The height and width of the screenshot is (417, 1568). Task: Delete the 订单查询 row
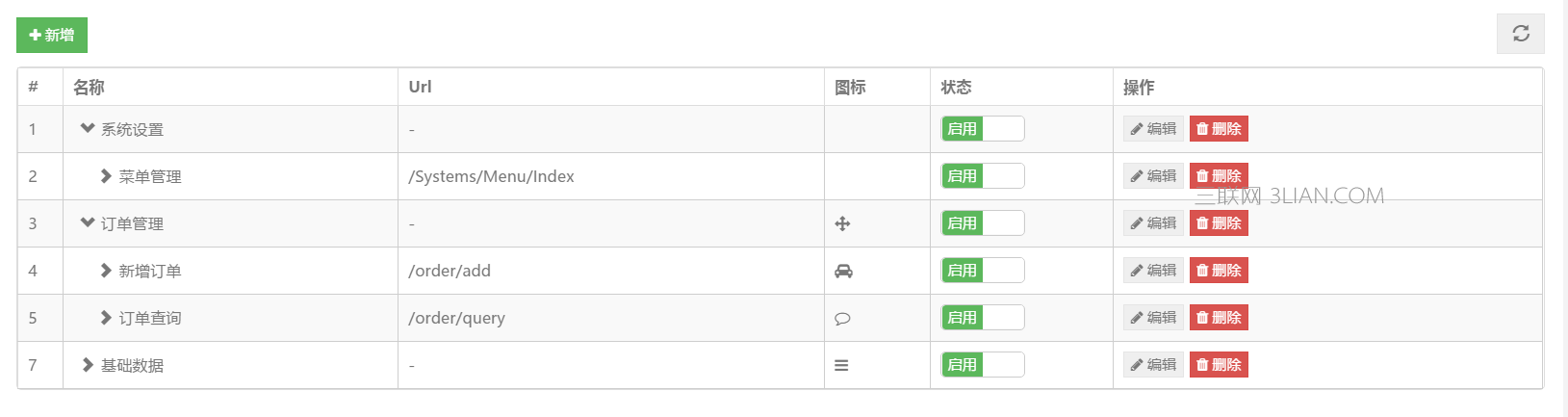pos(1219,318)
